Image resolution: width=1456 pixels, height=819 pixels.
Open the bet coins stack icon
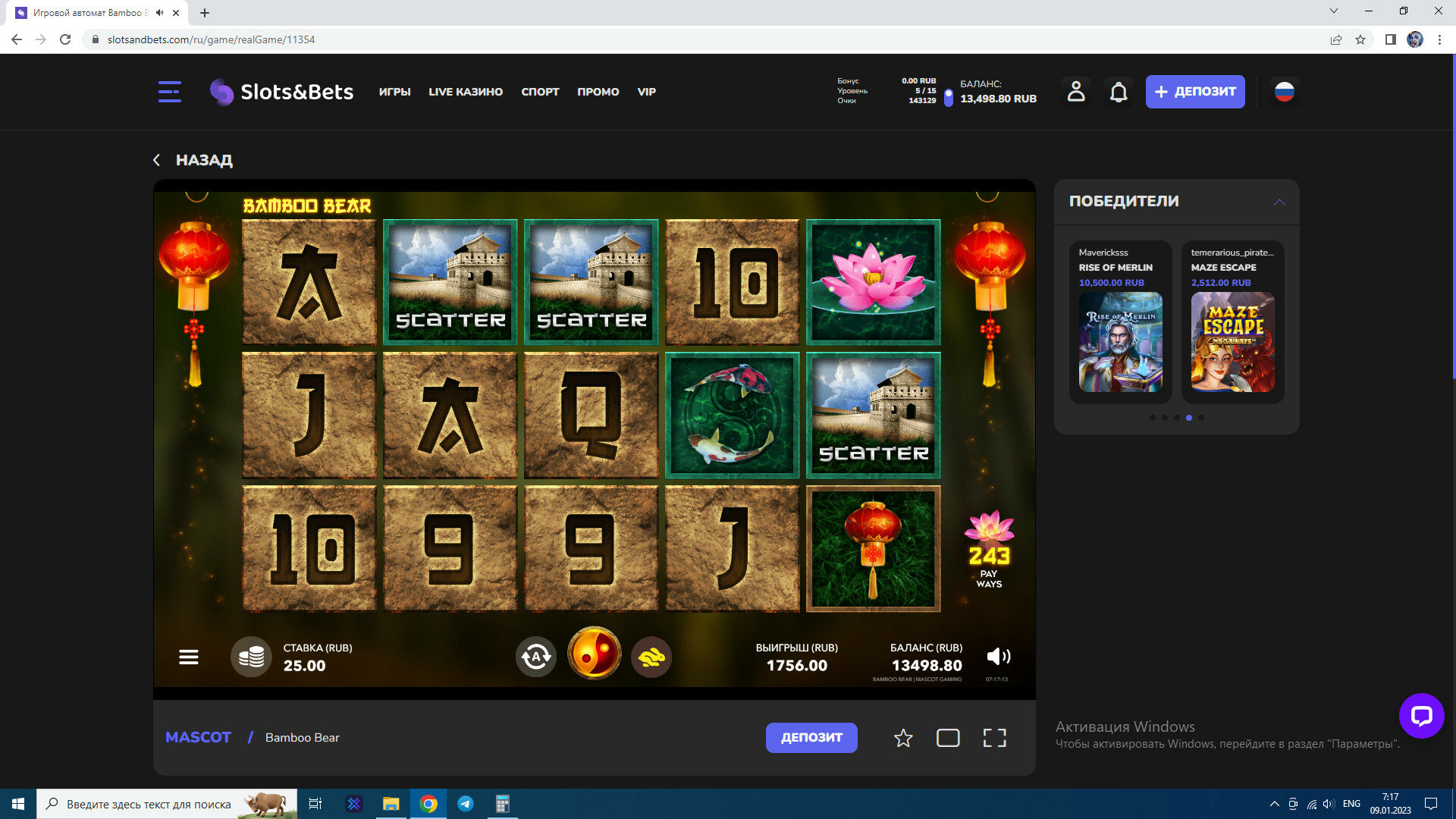(251, 657)
